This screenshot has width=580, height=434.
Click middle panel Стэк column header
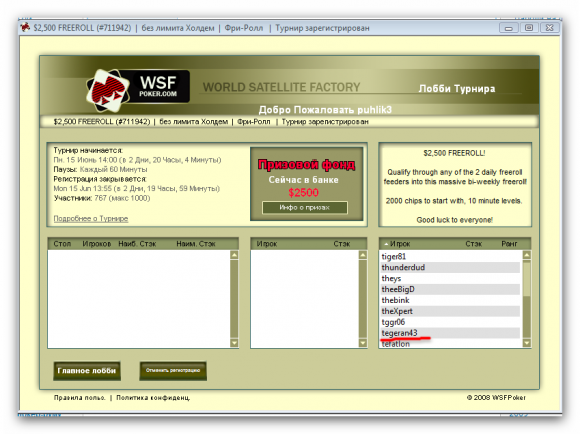[x=341, y=244]
